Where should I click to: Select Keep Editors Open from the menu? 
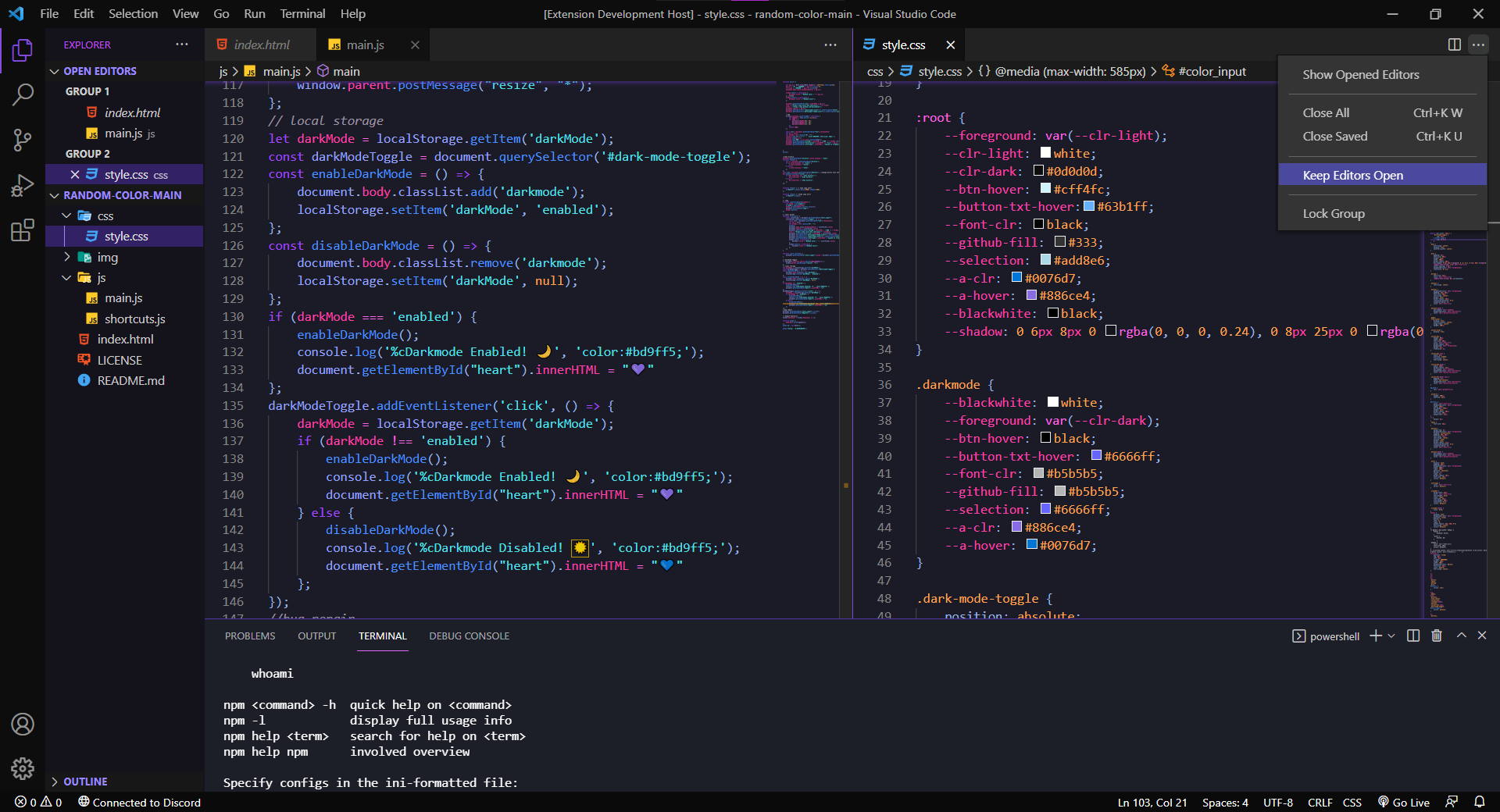[x=1352, y=175]
